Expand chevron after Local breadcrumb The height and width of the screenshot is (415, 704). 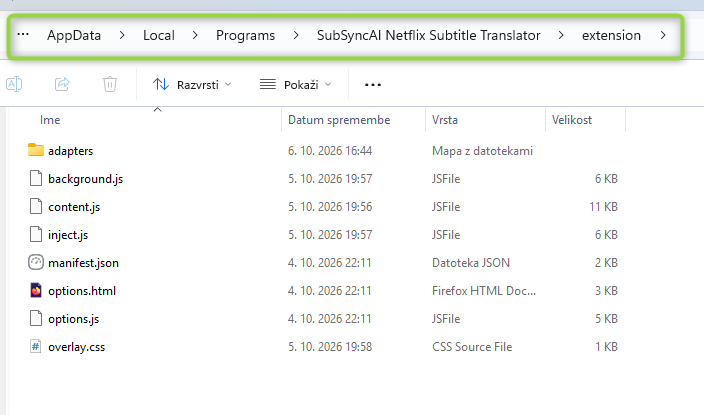pyautogui.click(x=195, y=35)
